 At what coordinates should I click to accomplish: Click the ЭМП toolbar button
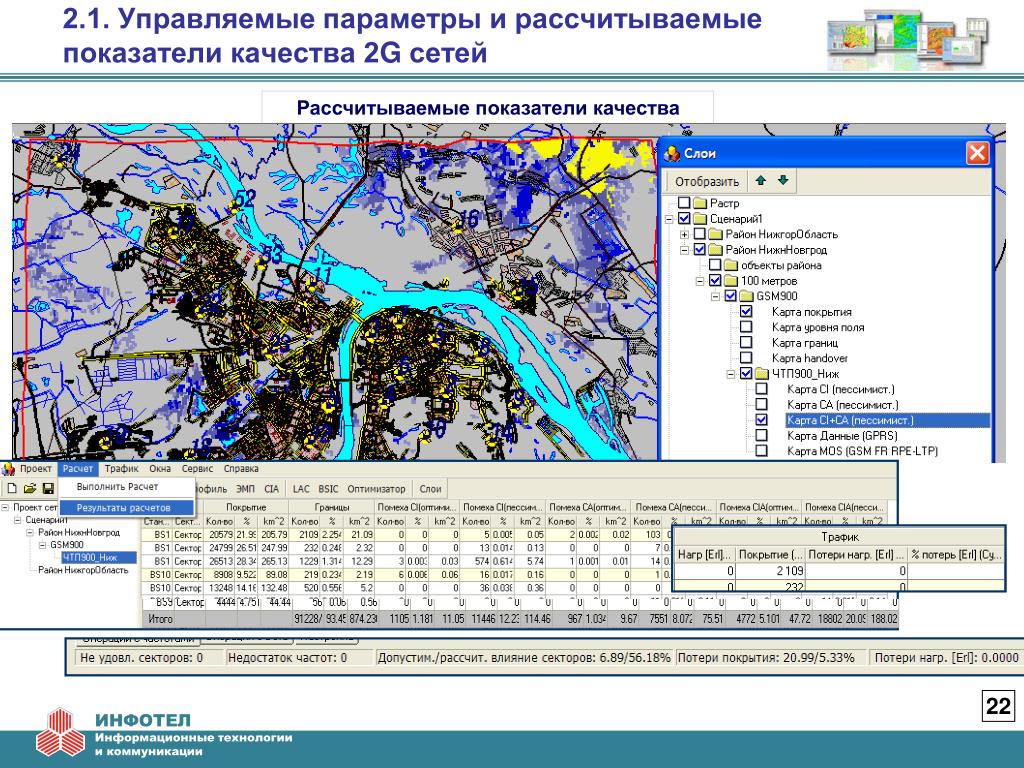(x=246, y=488)
